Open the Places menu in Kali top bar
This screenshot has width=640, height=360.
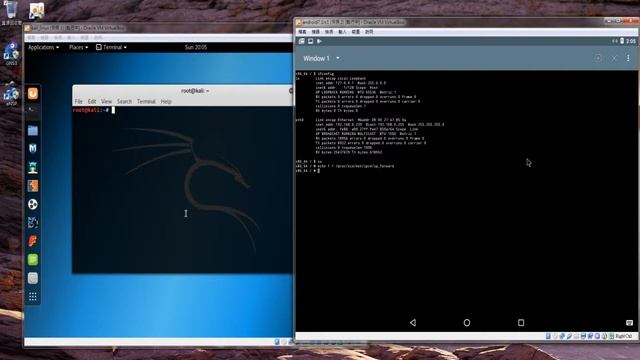click(78, 47)
